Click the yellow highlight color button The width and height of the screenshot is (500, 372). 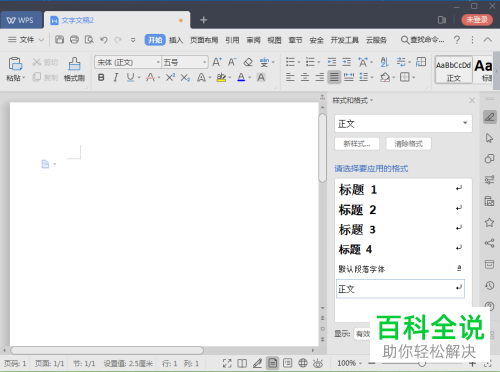[221, 78]
